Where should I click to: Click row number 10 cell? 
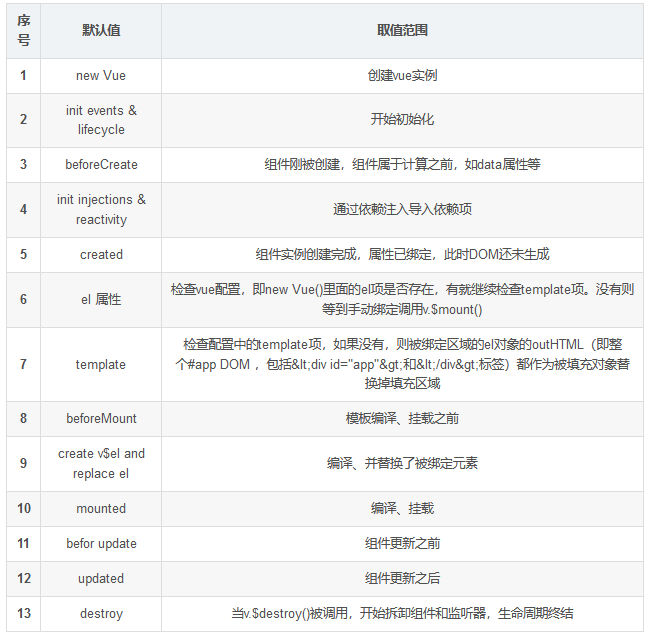(24, 509)
